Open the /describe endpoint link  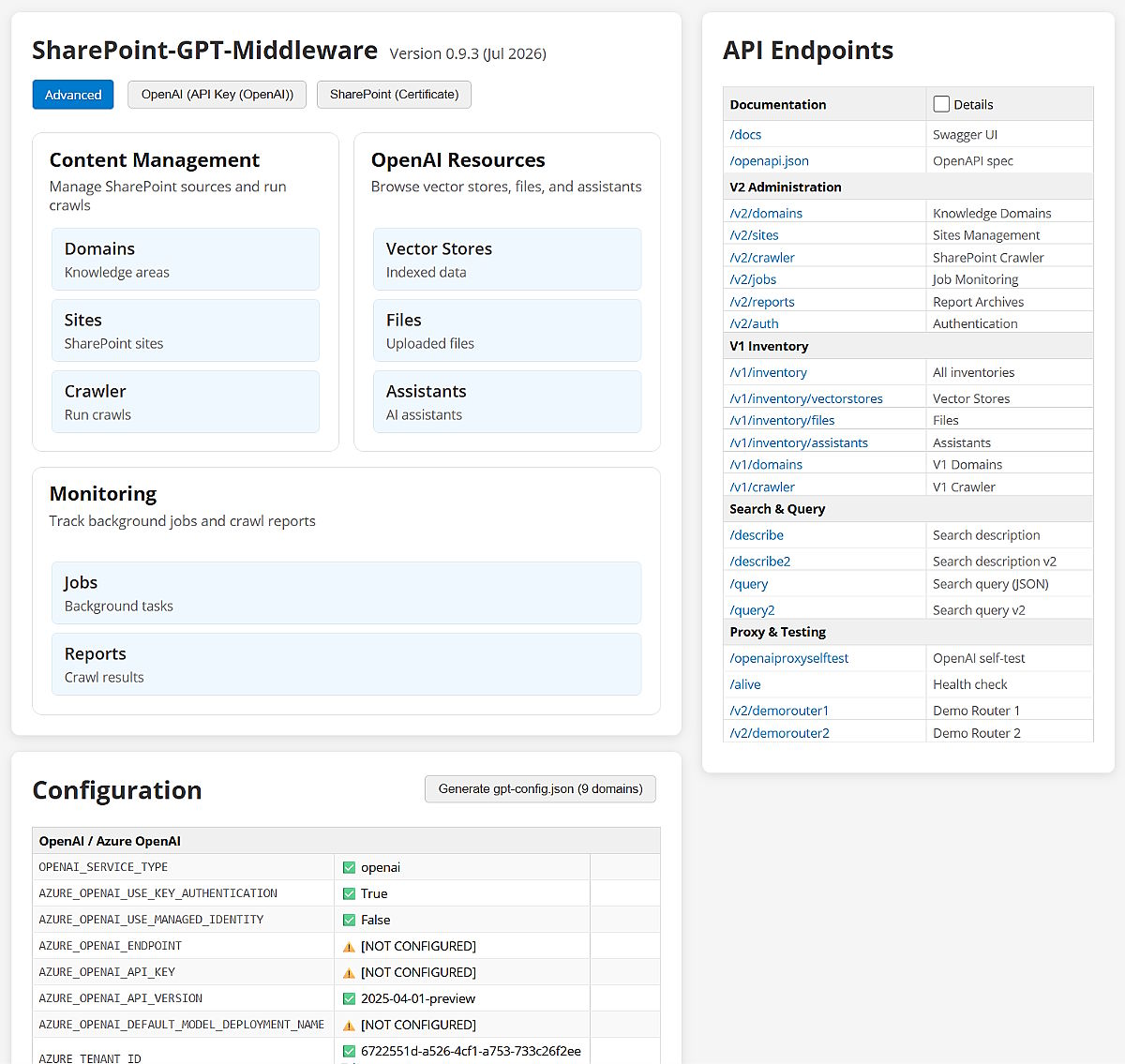pyautogui.click(x=757, y=535)
